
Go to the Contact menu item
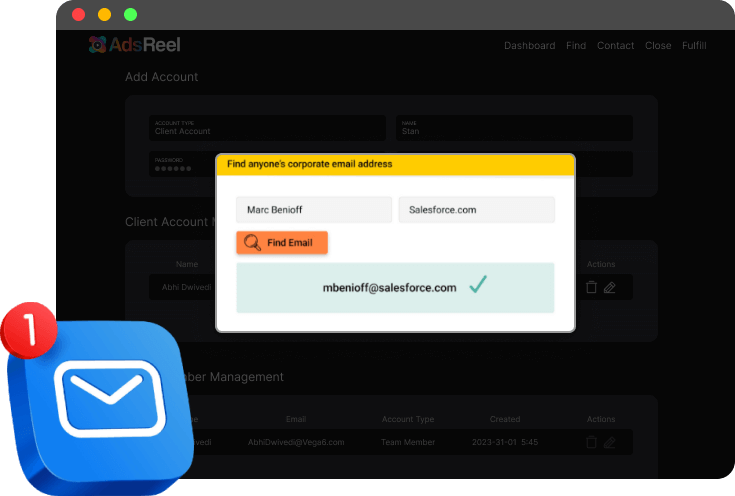click(615, 46)
